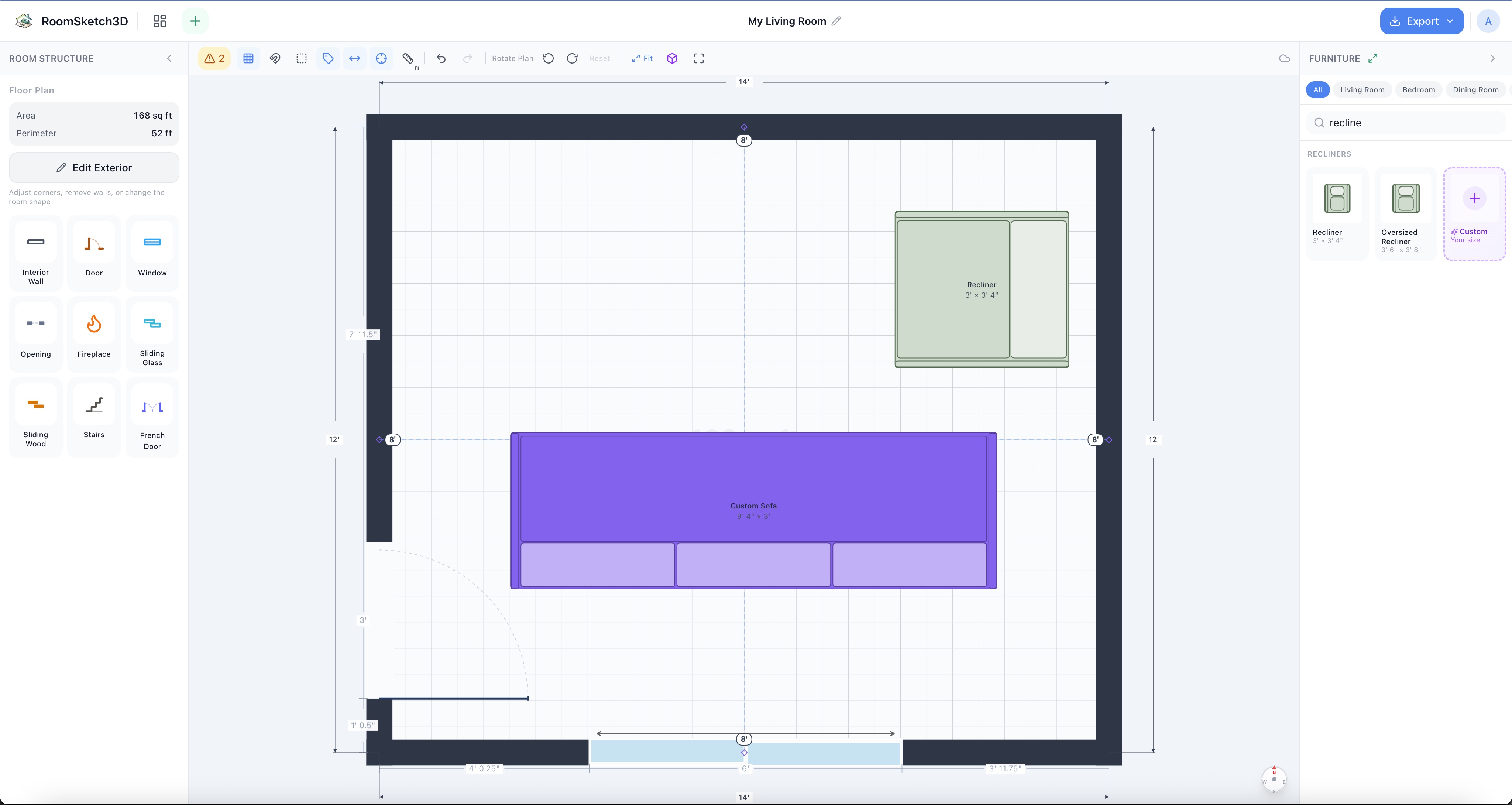Rotate the plan clockwise
1512x805 pixels.
572,58
